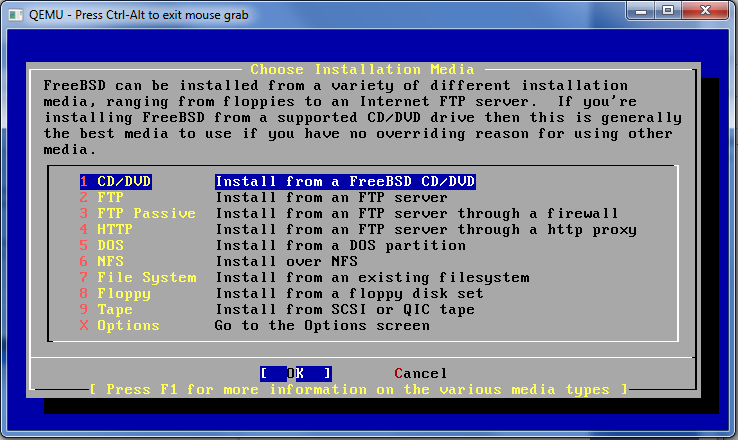Image resolution: width=738 pixels, height=440 pixels.
Task: Click 'Install from a DOS partition' text
Action: [x=341, y=246]
